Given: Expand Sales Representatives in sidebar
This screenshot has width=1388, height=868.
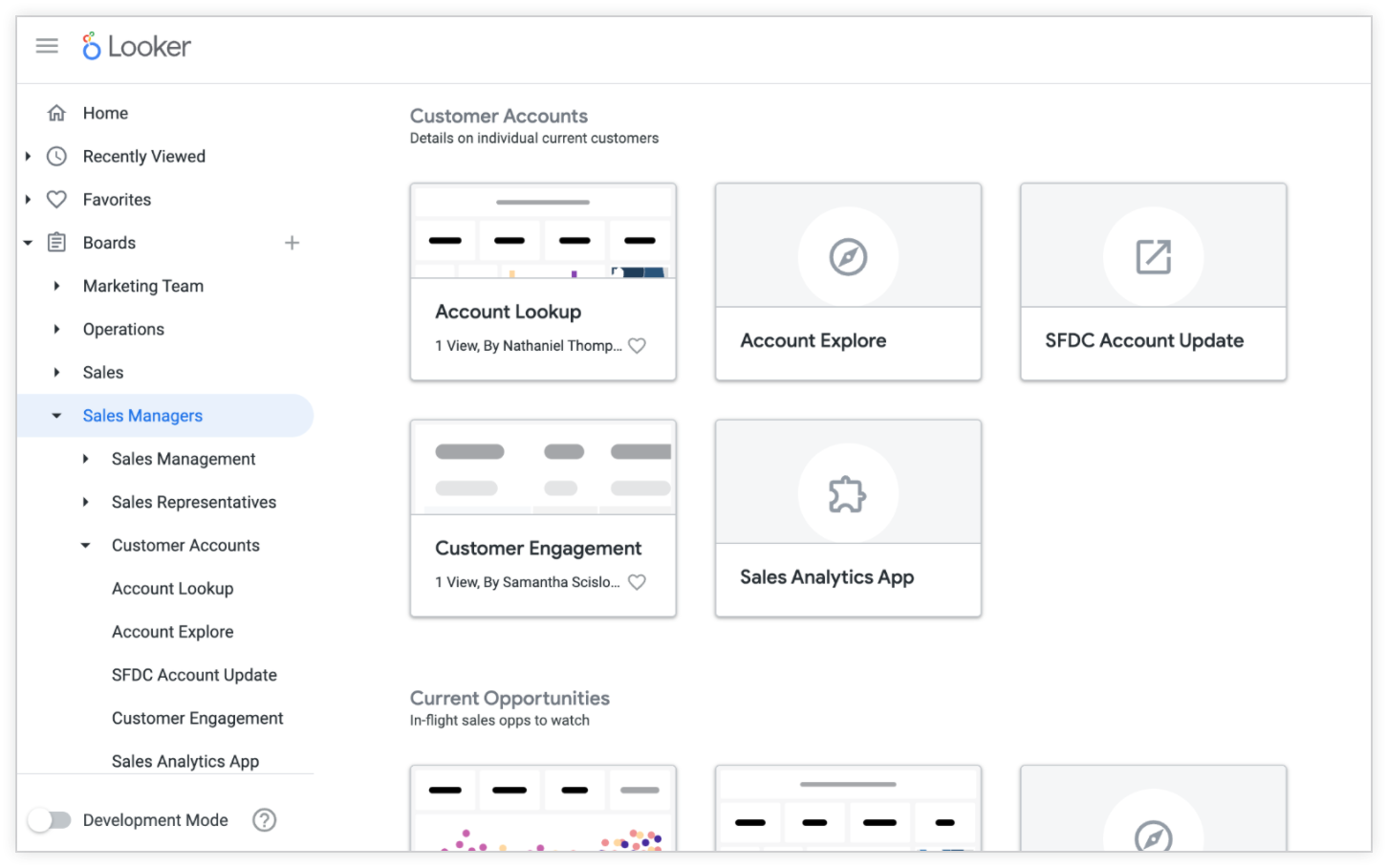Looking at the screenshot, I should tap(85, 503).
